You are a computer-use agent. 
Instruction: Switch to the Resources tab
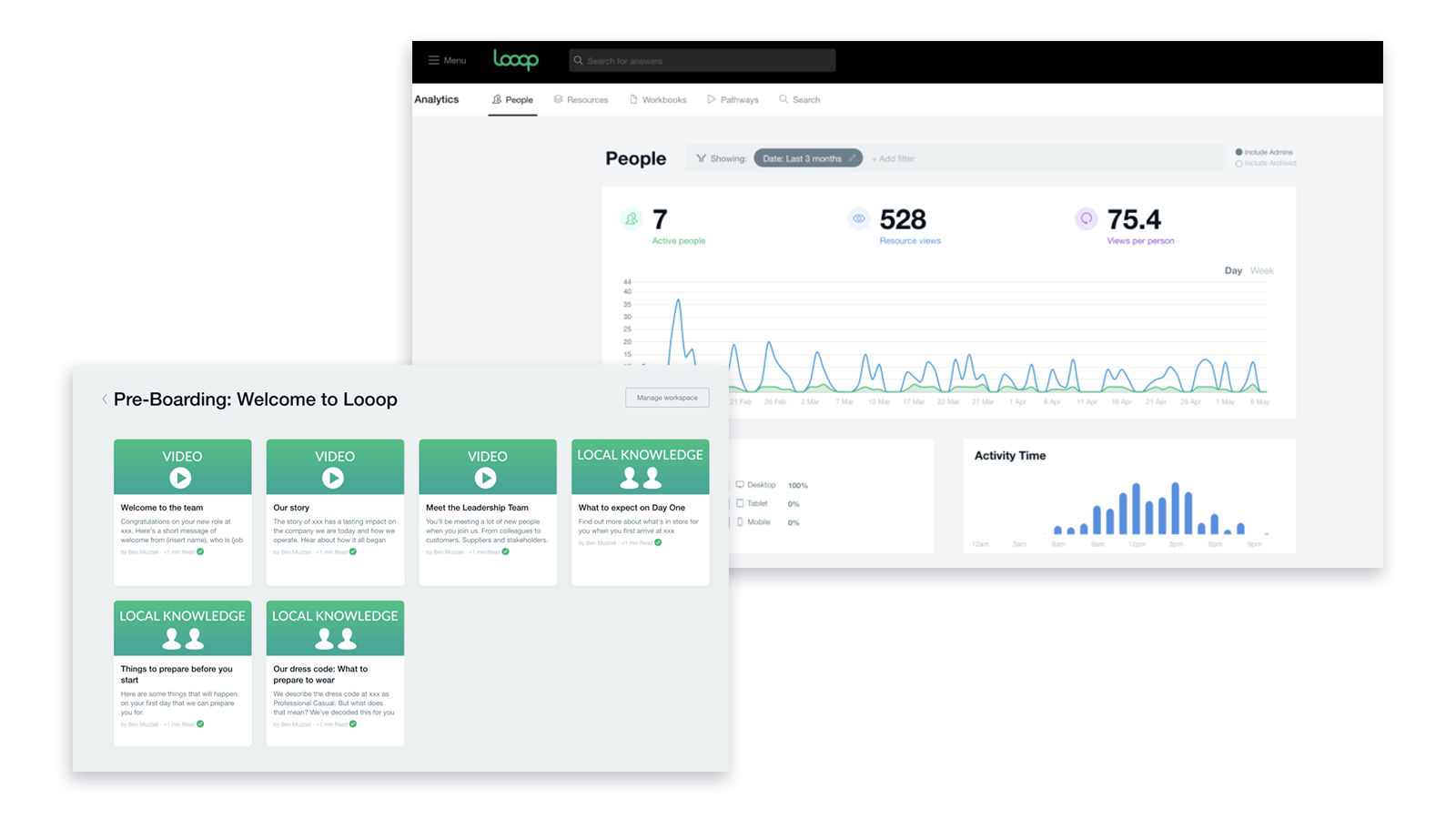pos(581,100)
